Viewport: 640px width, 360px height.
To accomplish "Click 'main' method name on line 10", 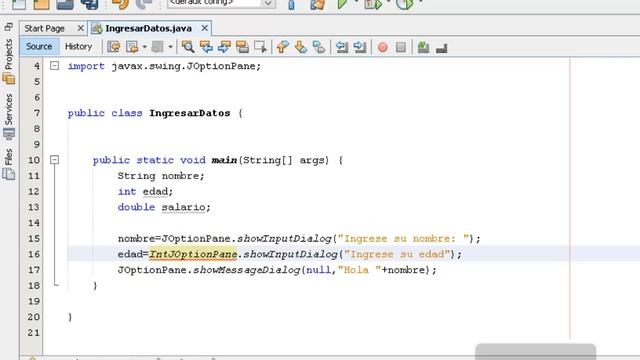I will click(224, 160).
